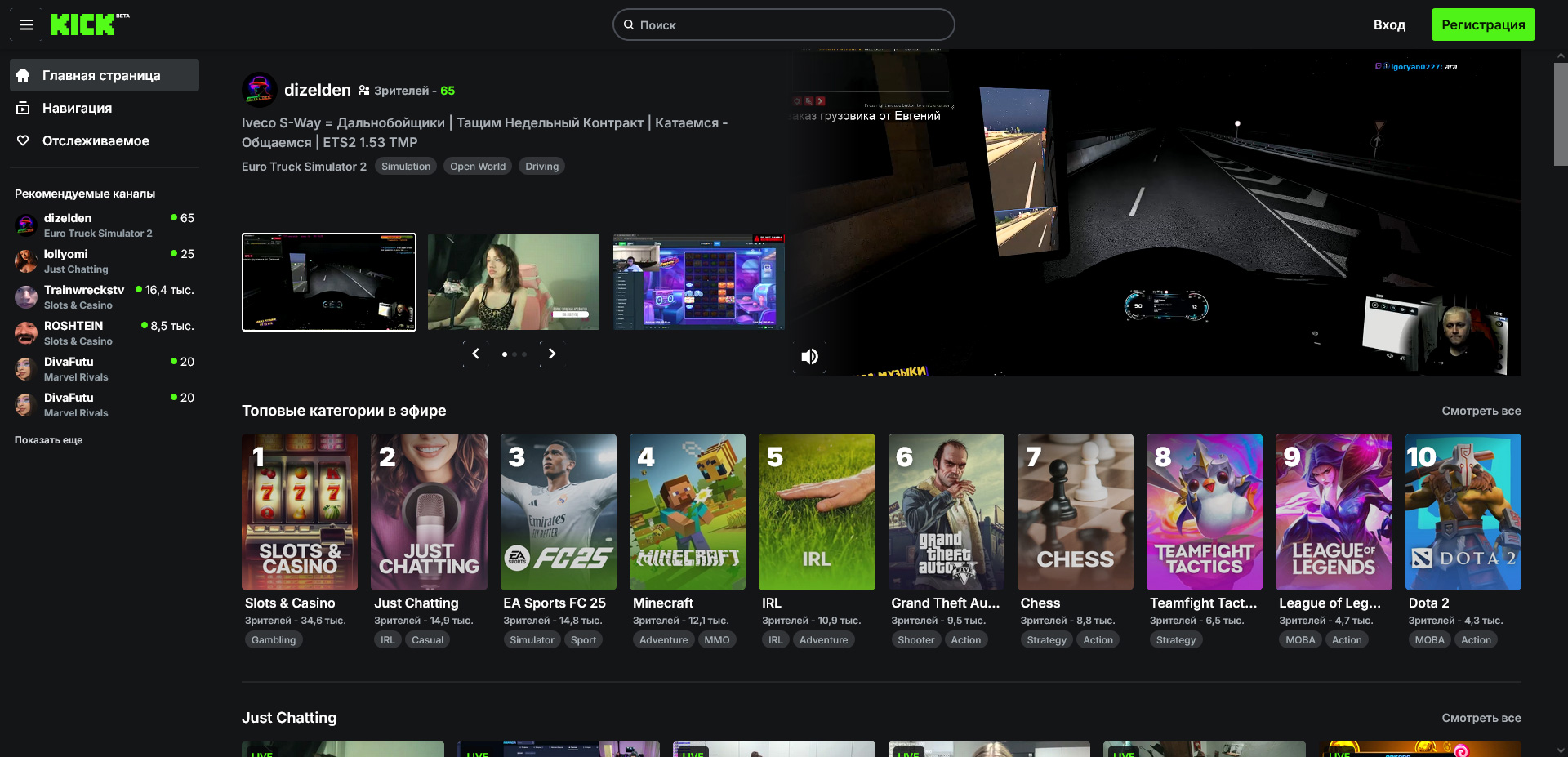The height and width of the screenshot is (757, 1568).
Task: Click the Навигация browse icon
Action: click(23, 108)
